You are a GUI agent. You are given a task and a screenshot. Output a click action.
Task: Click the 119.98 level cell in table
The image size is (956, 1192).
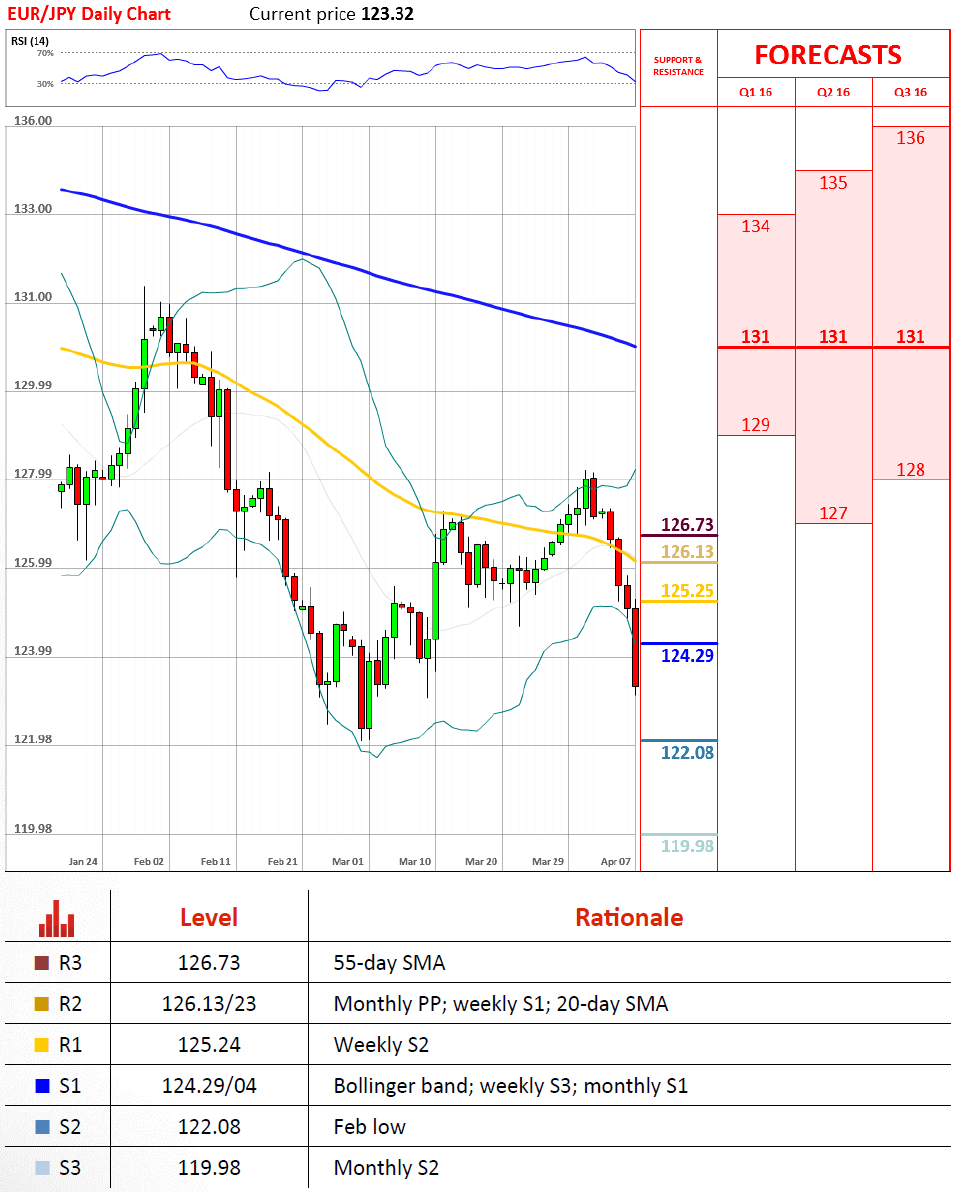click(x=209, y=1168)
